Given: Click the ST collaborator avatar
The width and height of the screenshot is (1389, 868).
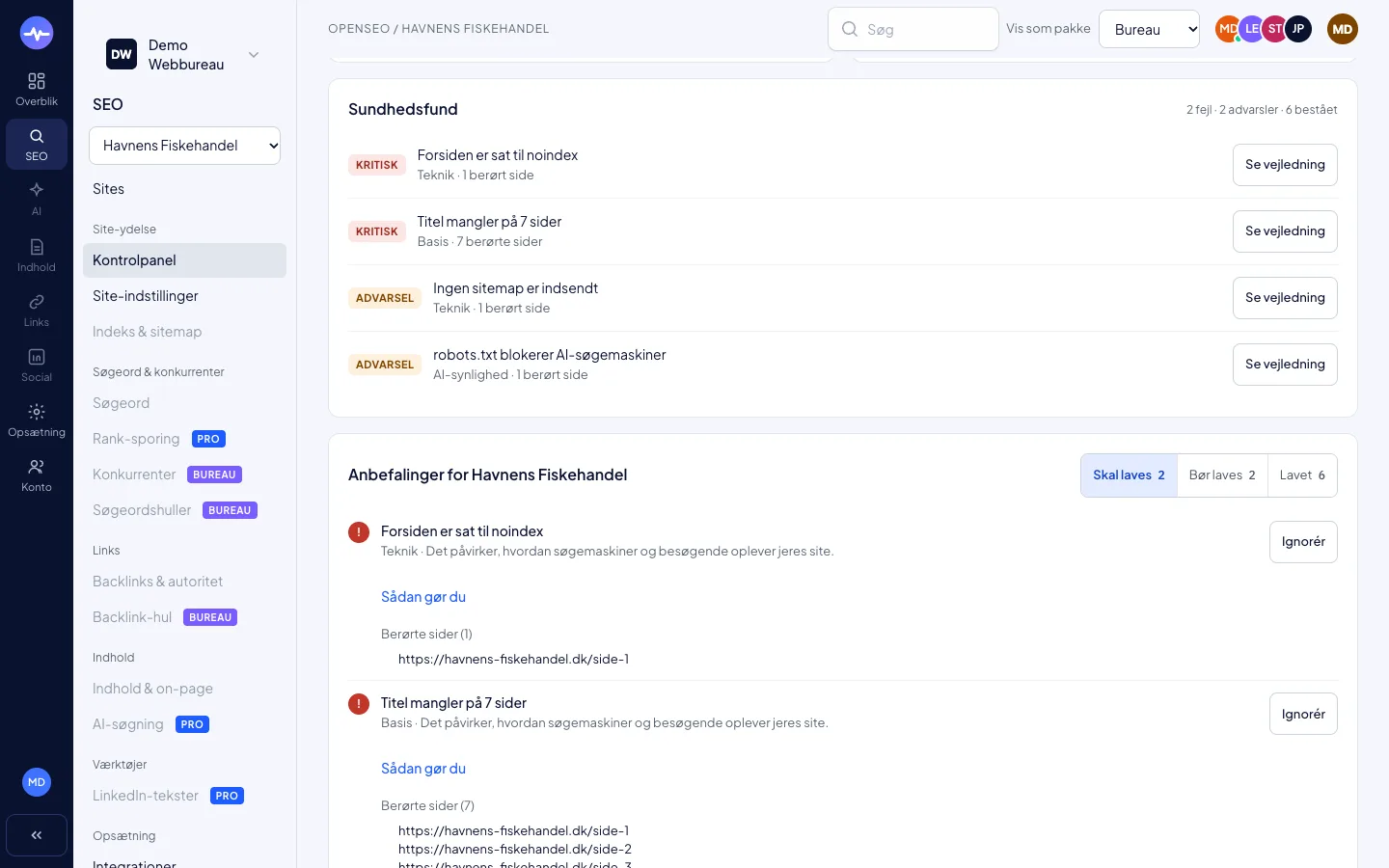Looking at the screenshot, I should coord(1275,29).
